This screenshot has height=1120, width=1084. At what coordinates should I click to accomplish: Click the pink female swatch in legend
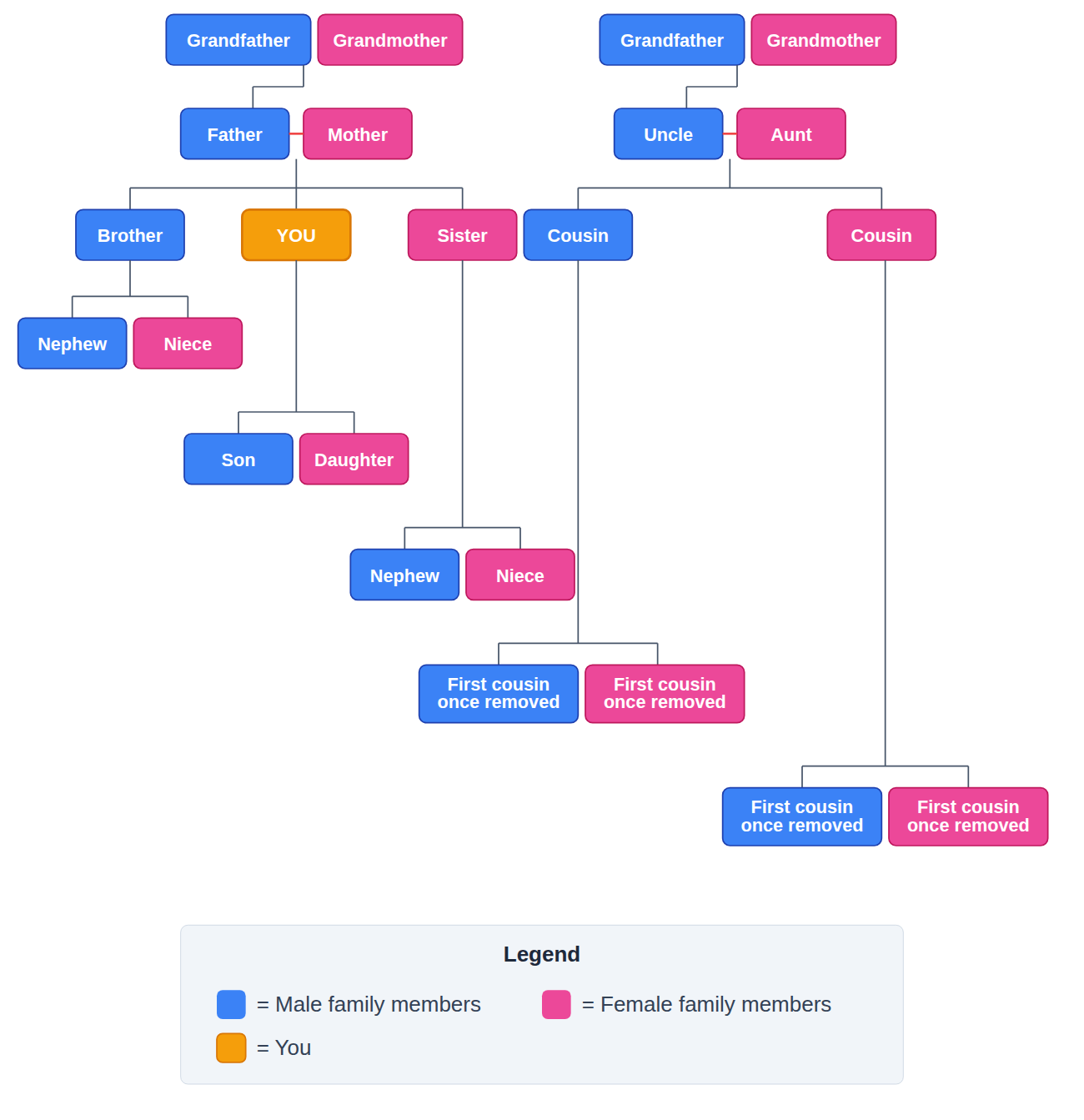(556, 1004)
